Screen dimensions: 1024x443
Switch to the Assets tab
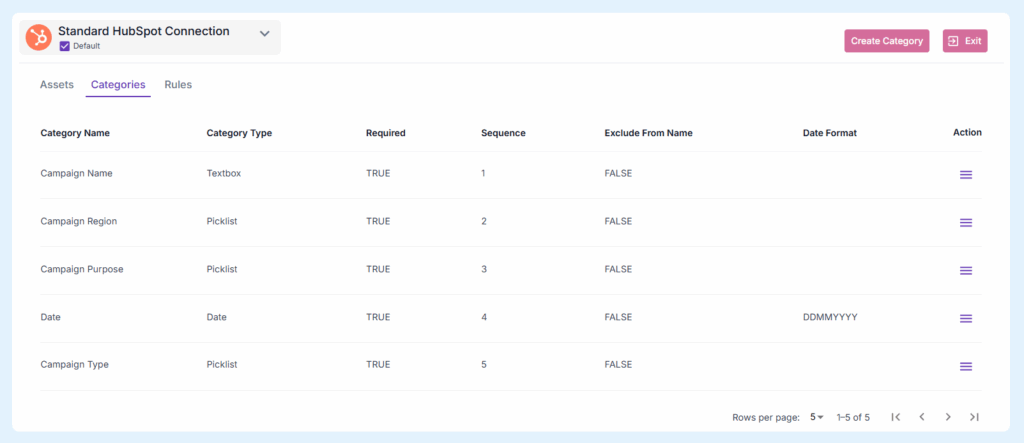click(x=57, y=85)
